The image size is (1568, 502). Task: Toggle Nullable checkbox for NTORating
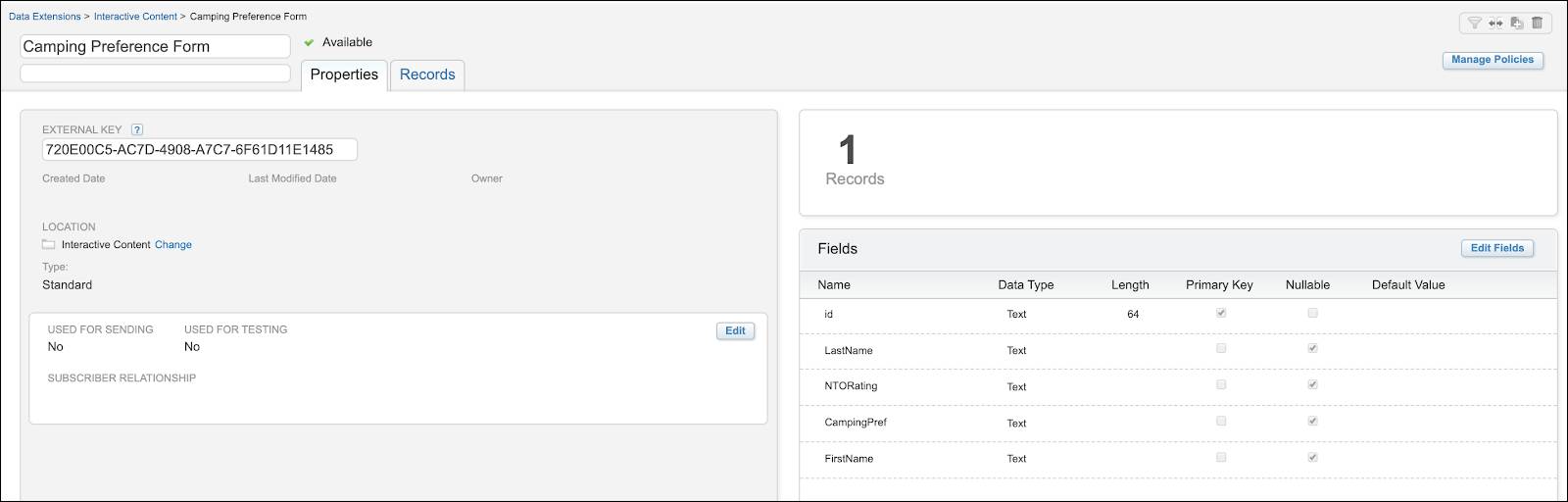click(x=1312, y=384)
